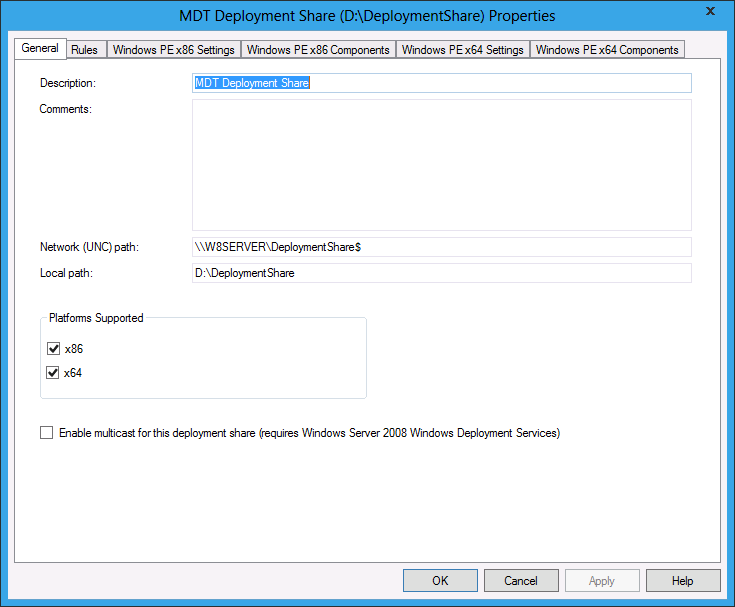Click the Network (UNC) path field
This screenshot has height=607, width=735.
pyautogui.click(x=441, y=247)
